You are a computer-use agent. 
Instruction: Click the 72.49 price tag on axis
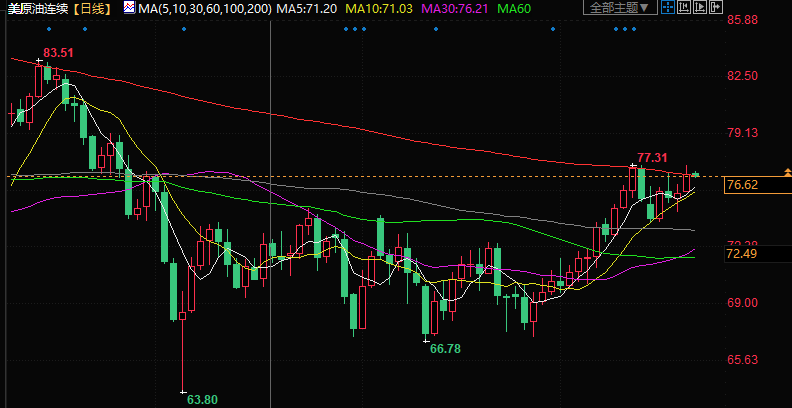[x=741, y=254]
